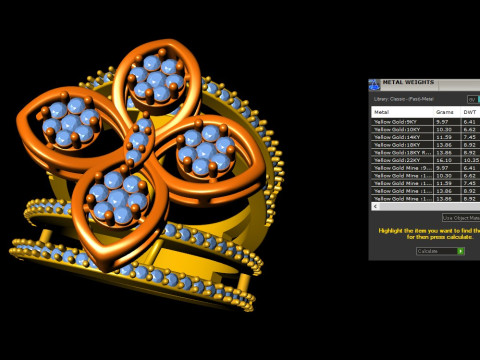Click the 16.10 grams cell
Viewport: 480px width, 360px height.
coord(446,160)
